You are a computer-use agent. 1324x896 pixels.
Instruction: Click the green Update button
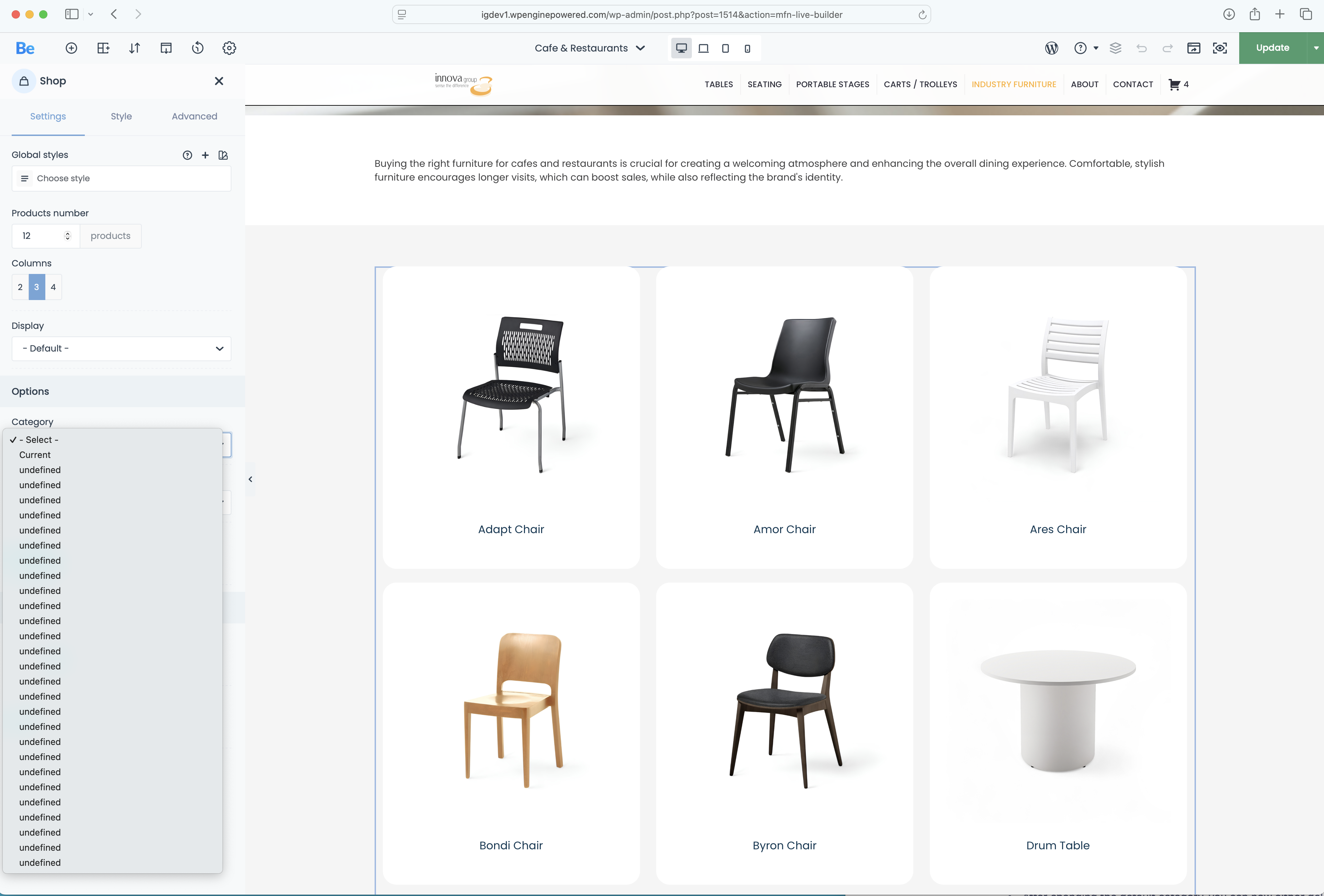pyautogui.click(x=1272, y=48)
